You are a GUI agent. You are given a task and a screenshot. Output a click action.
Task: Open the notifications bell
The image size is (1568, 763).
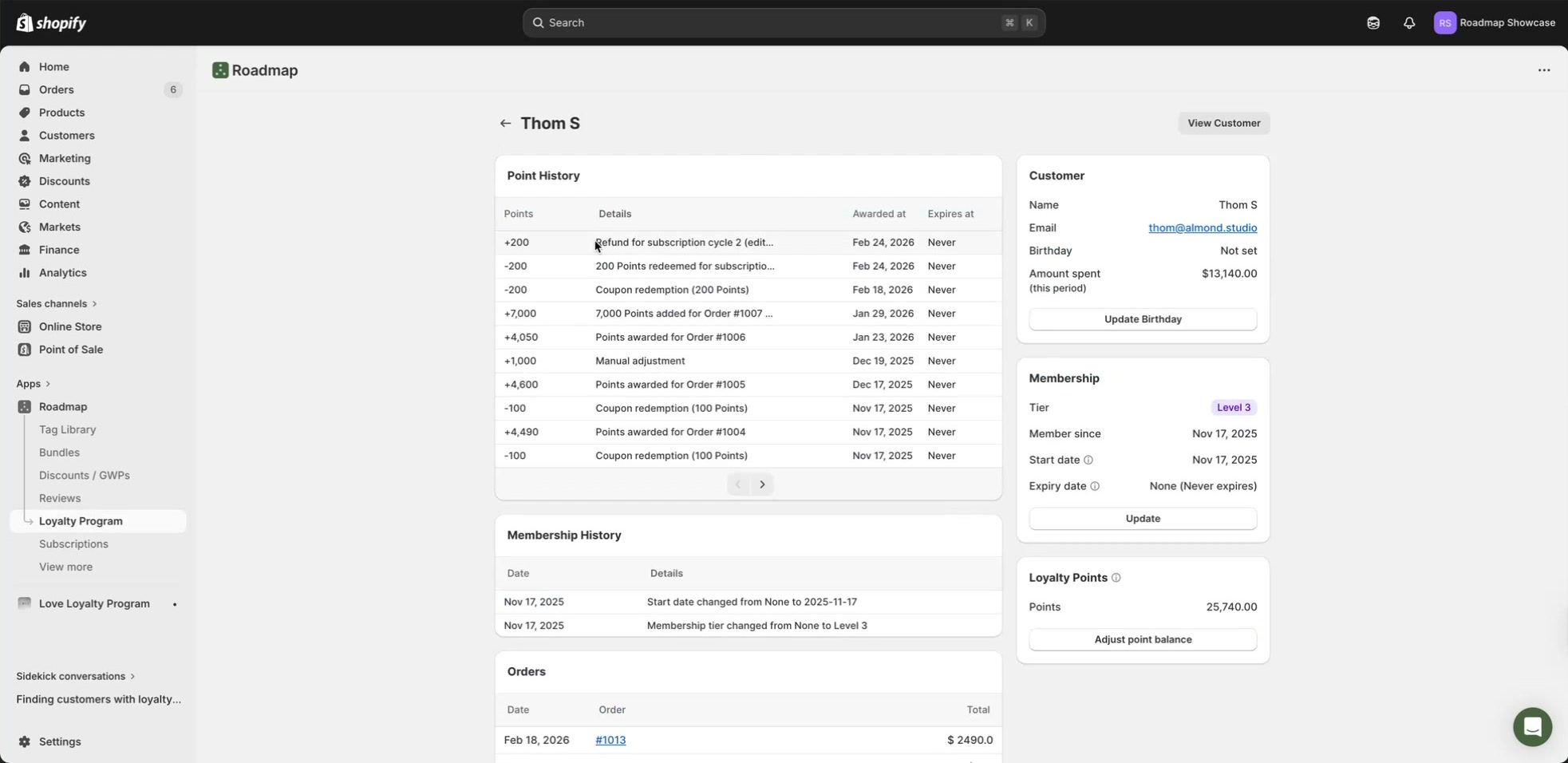tap(1409, 22)
